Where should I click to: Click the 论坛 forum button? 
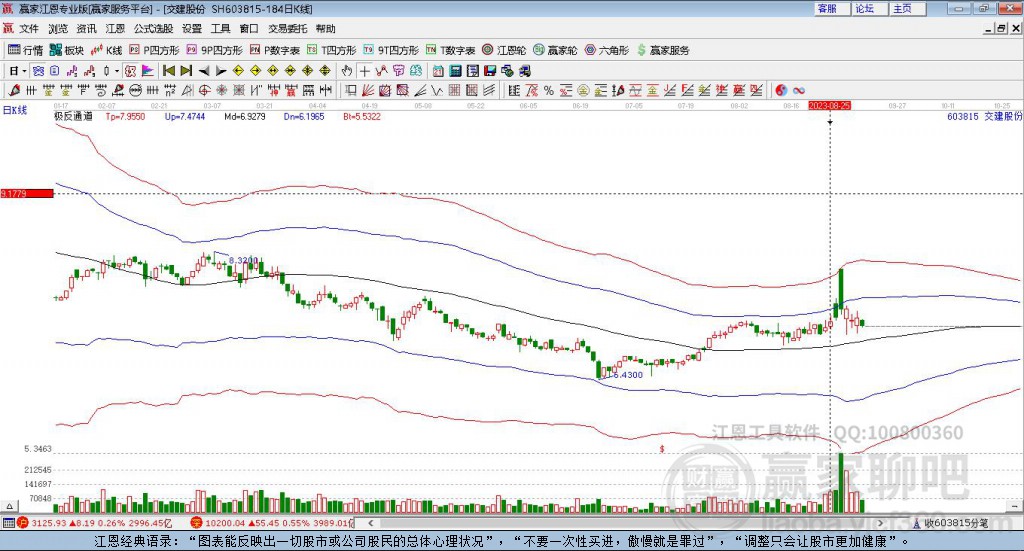[x=870, y=8]
